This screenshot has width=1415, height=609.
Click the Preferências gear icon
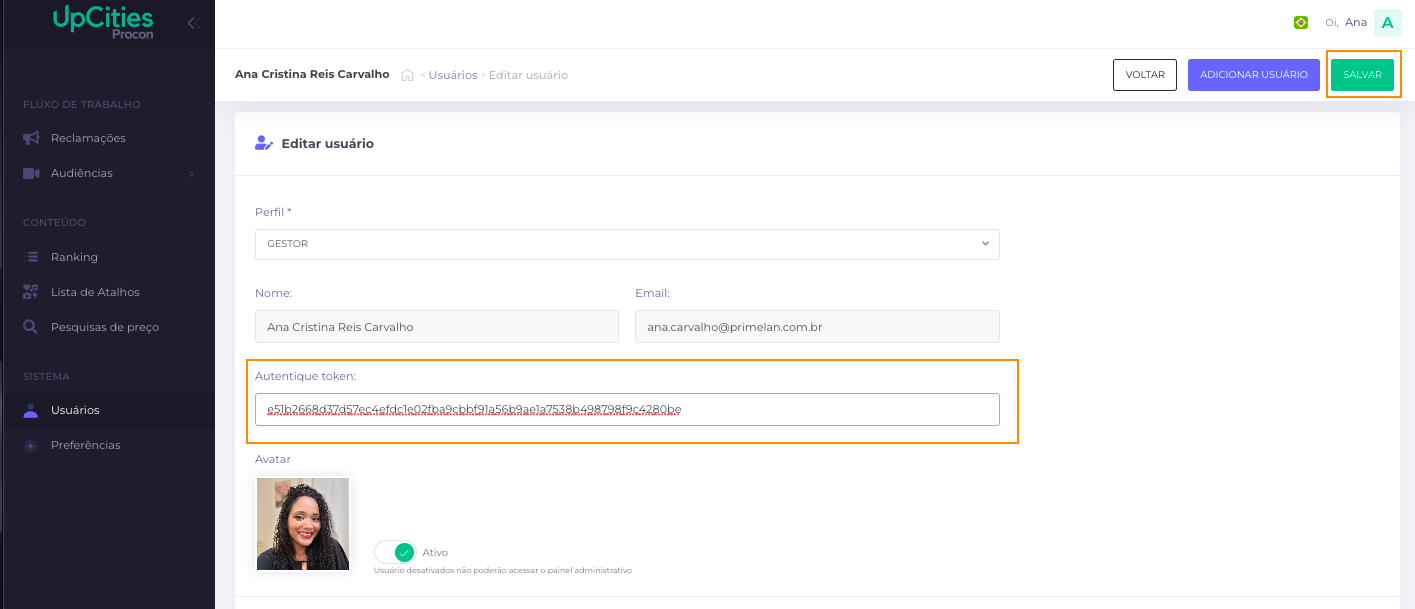[x=31, y=445]
